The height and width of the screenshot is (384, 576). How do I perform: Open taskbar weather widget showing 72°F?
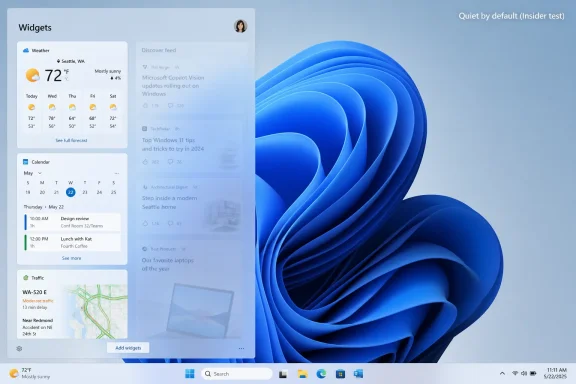(x=29, y=373)
